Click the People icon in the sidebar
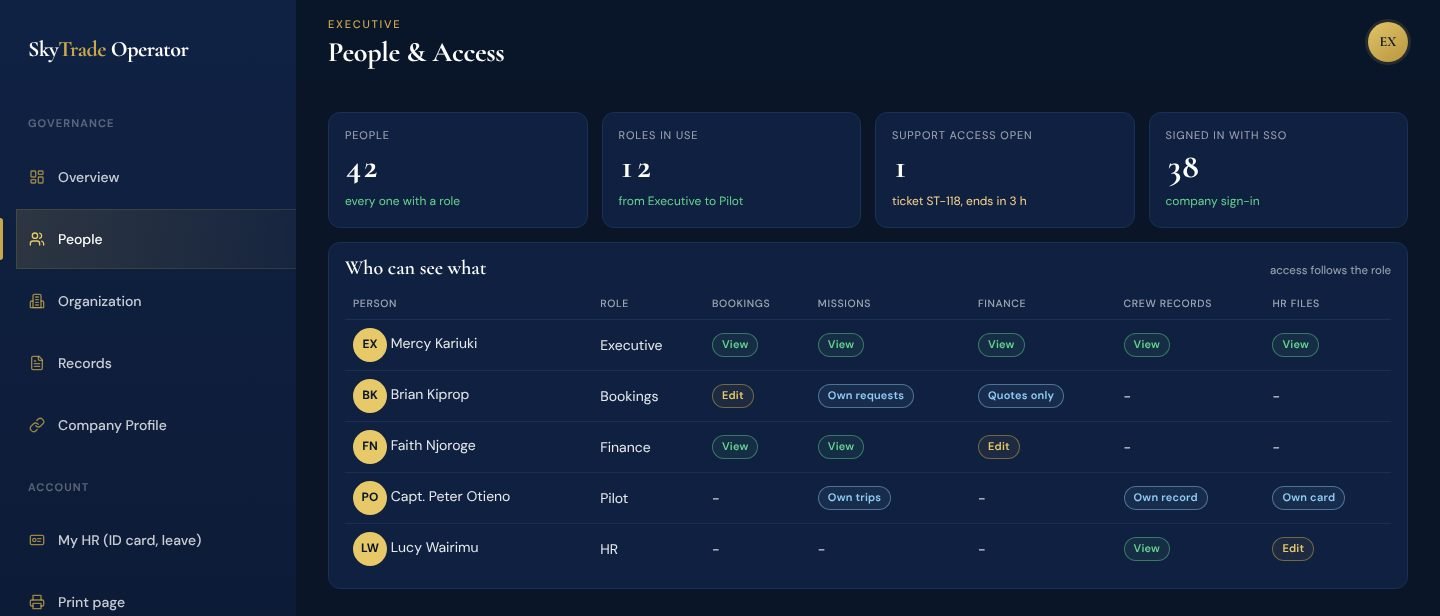Image resolution: width=1440 pixels, height=616 pixels. click(37, 239)
